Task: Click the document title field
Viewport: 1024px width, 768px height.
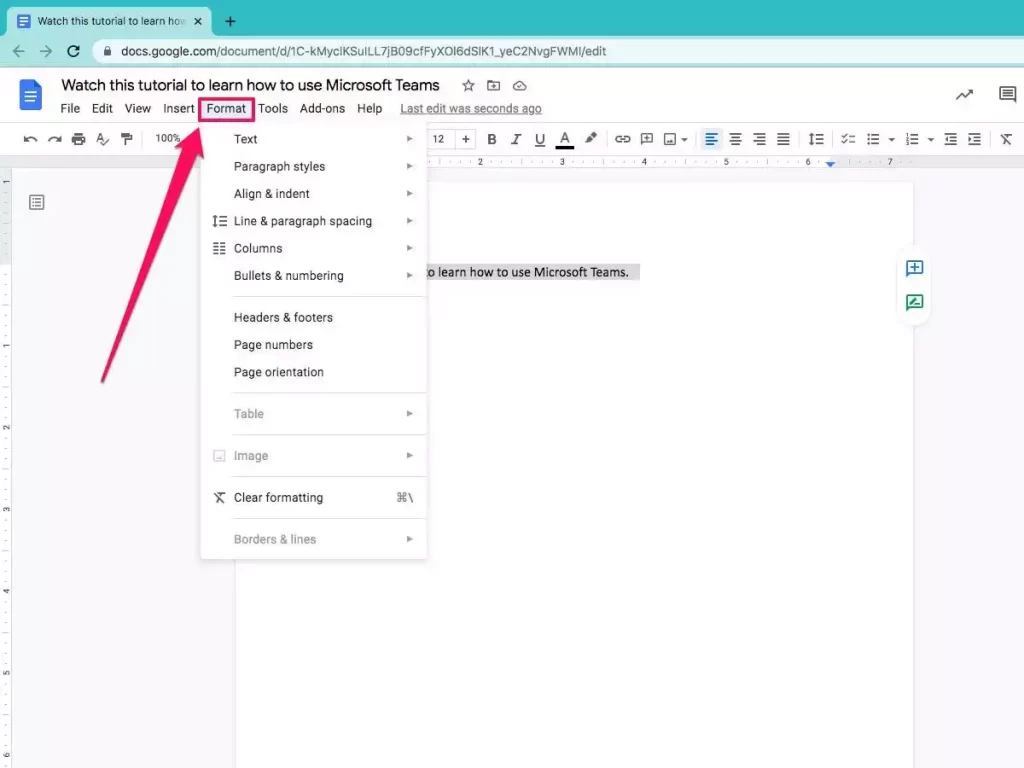Action: [x=251, y=86]
